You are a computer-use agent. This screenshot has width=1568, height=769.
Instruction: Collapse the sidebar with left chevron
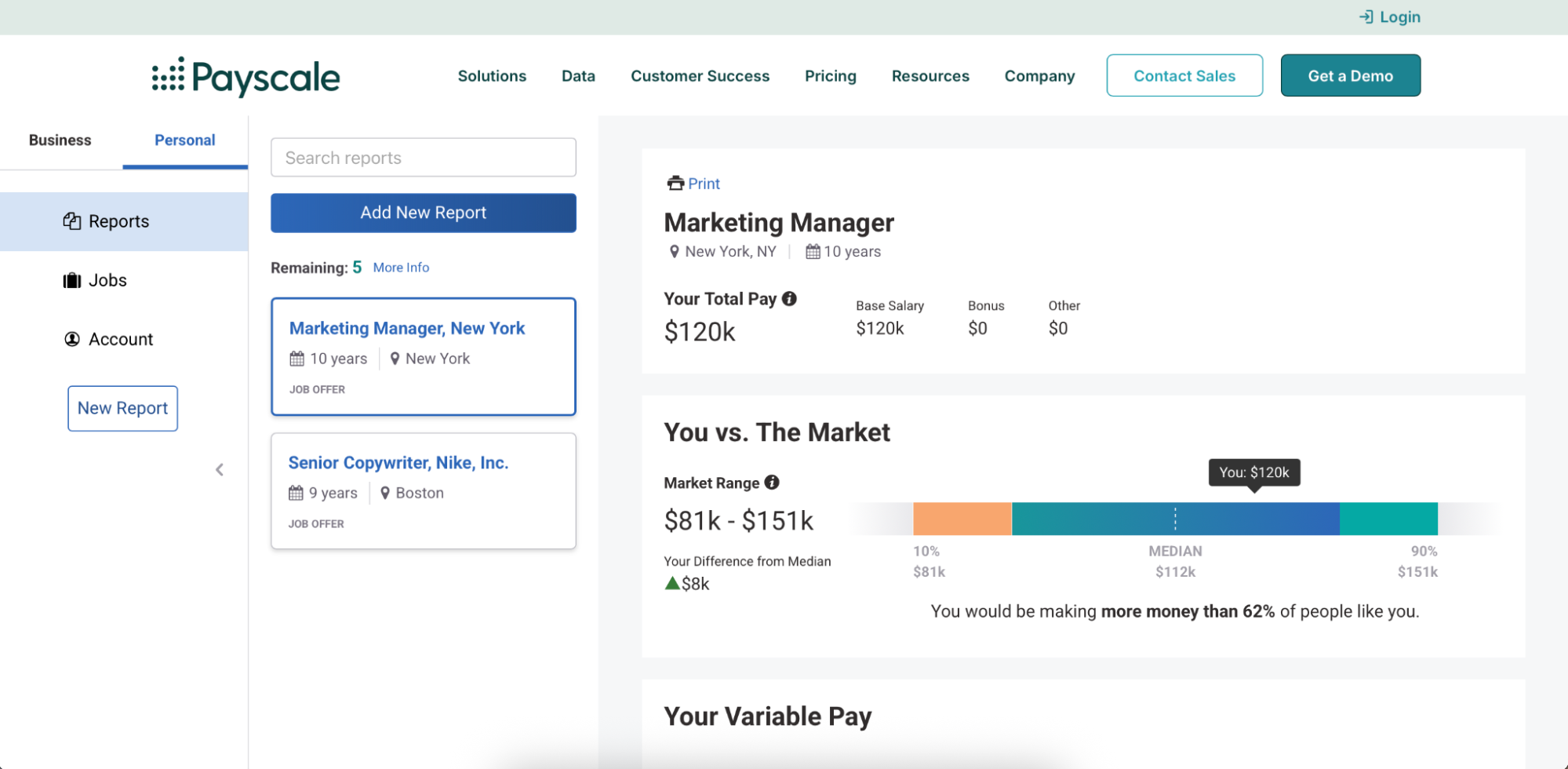coord(220,470)
